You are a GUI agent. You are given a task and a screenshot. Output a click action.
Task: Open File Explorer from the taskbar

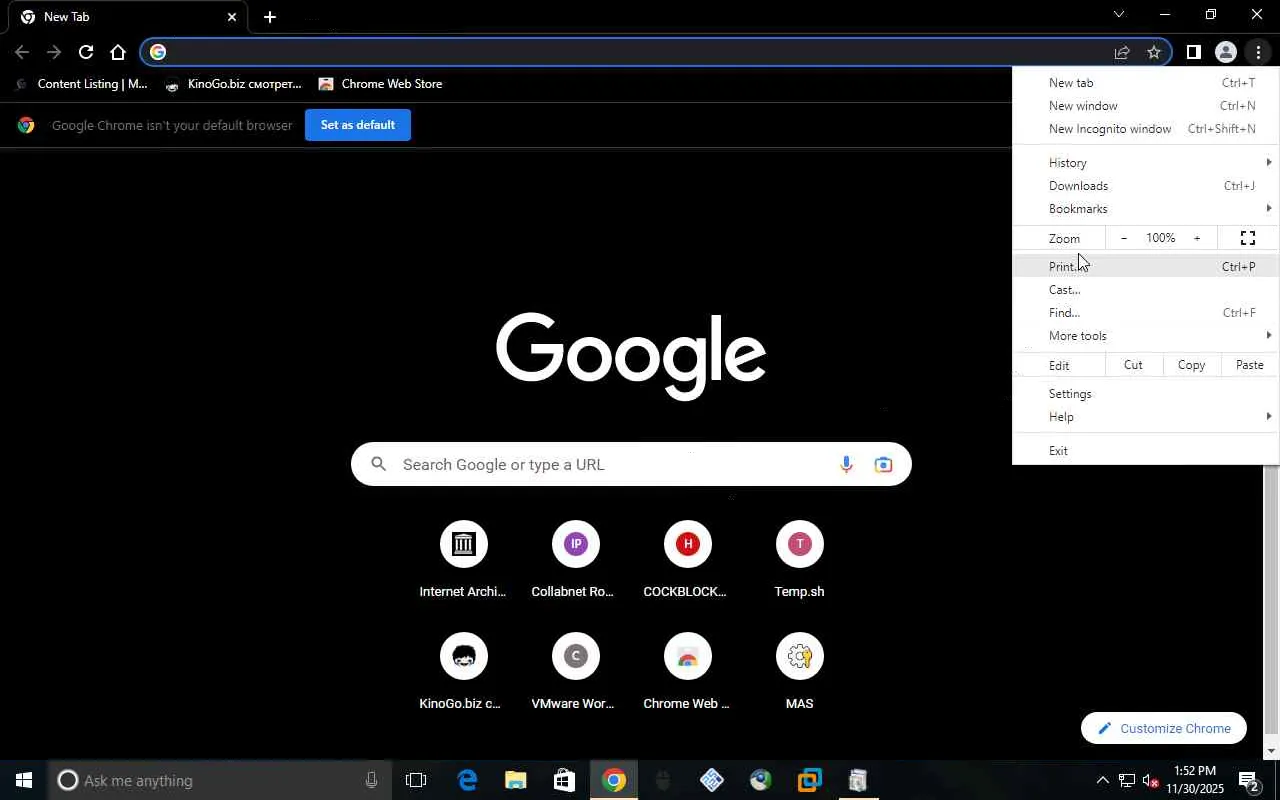[x=515, y=780]
